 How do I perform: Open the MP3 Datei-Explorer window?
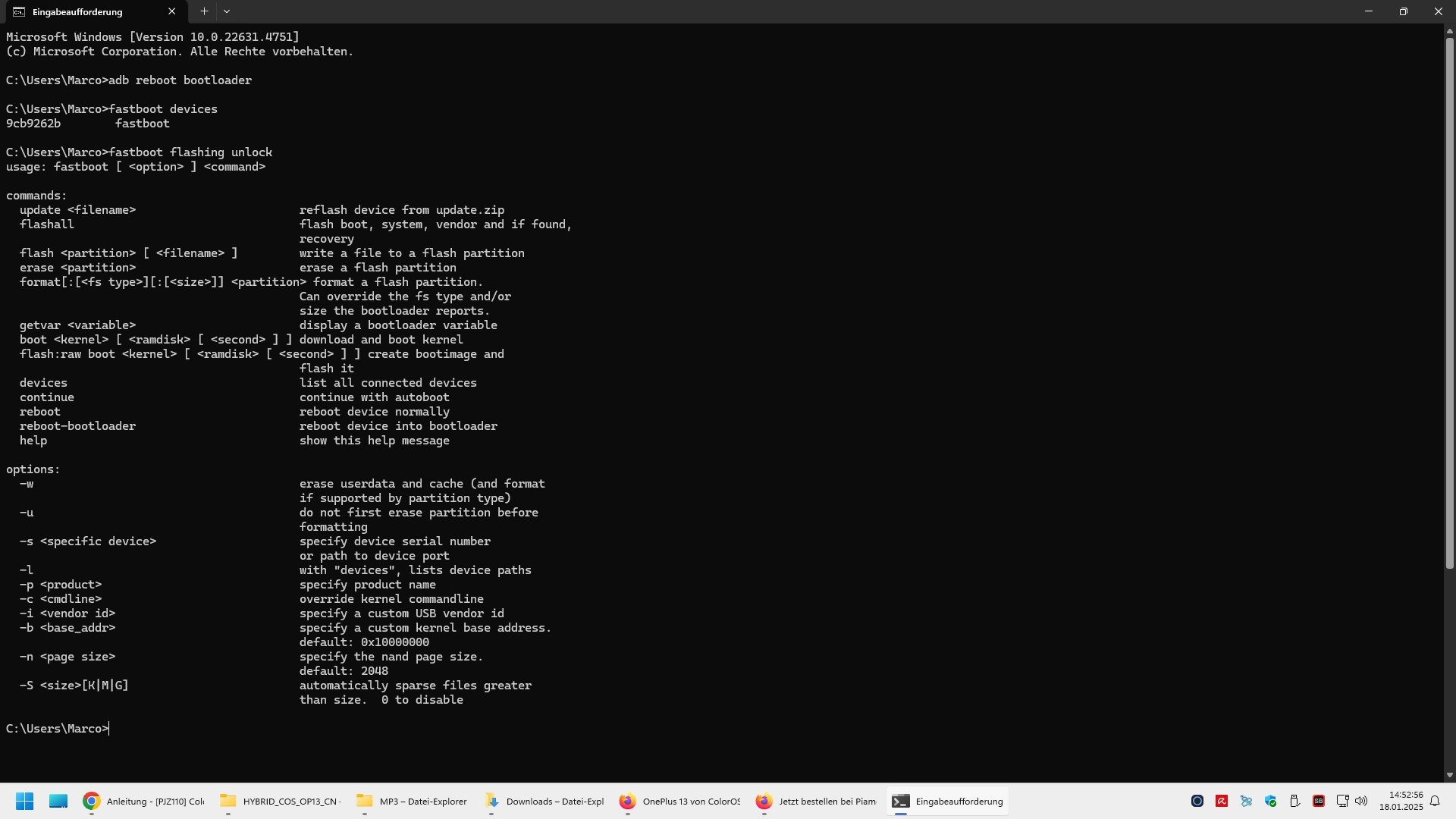[x=412, y=801]
